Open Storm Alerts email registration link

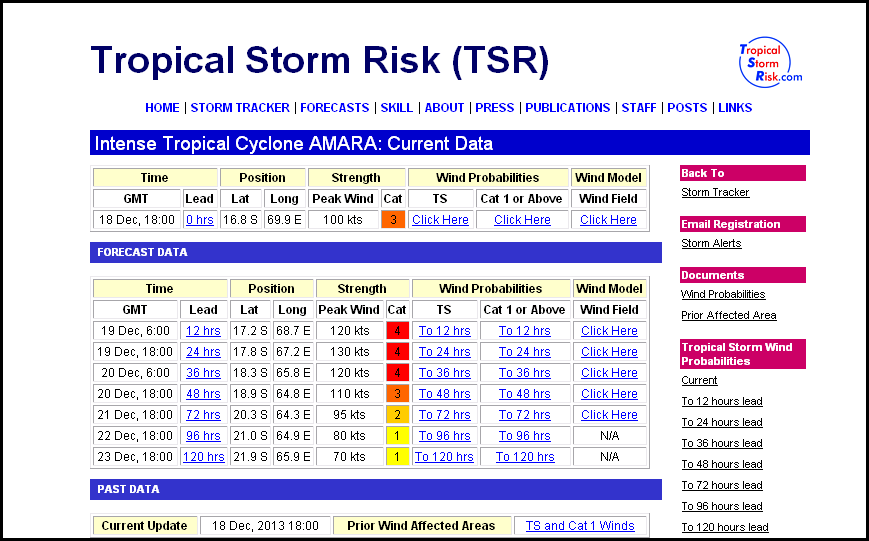[x=711, y=243]
